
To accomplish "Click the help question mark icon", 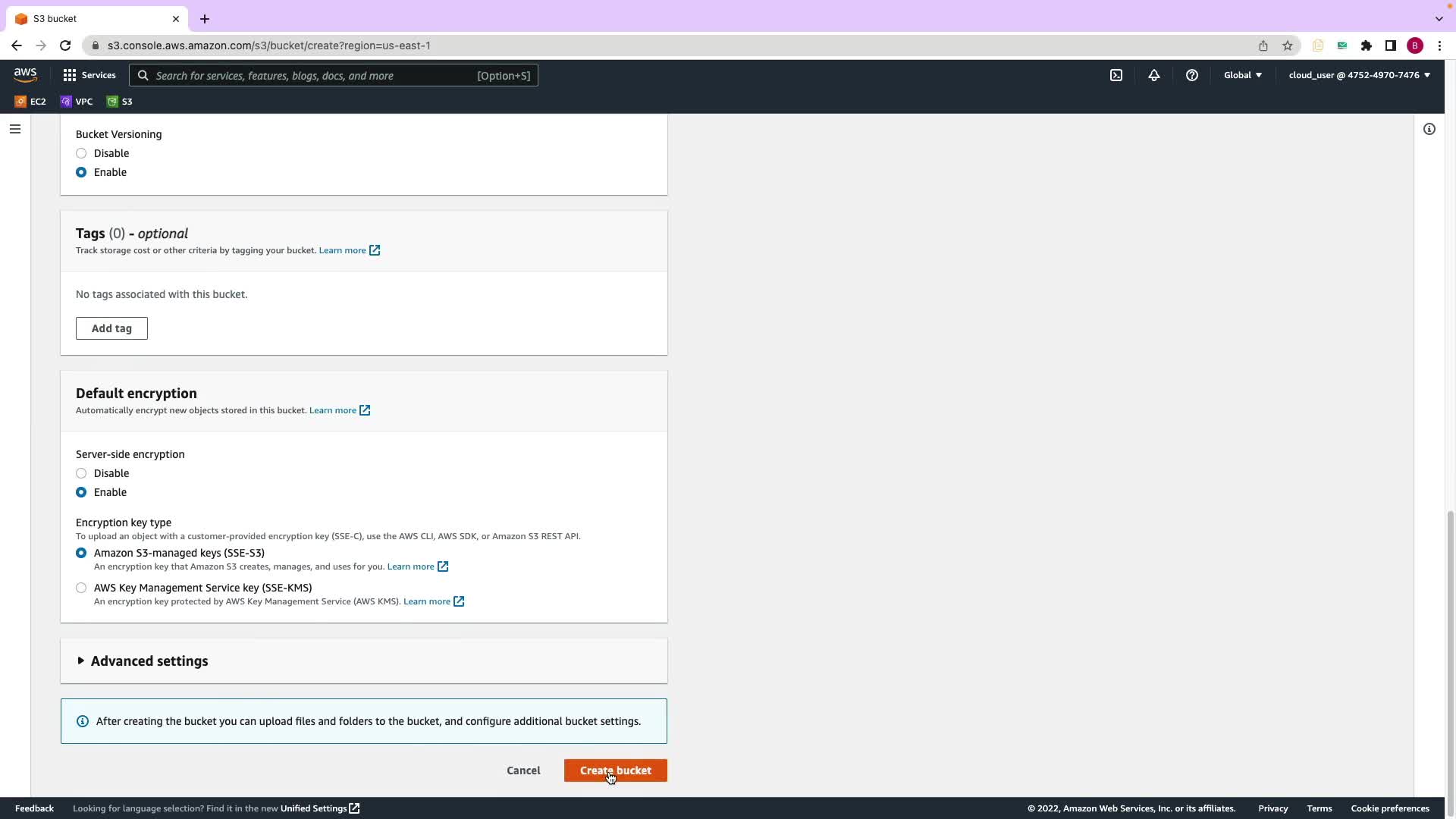I will pyautogui.click(x=1191, y=75).
